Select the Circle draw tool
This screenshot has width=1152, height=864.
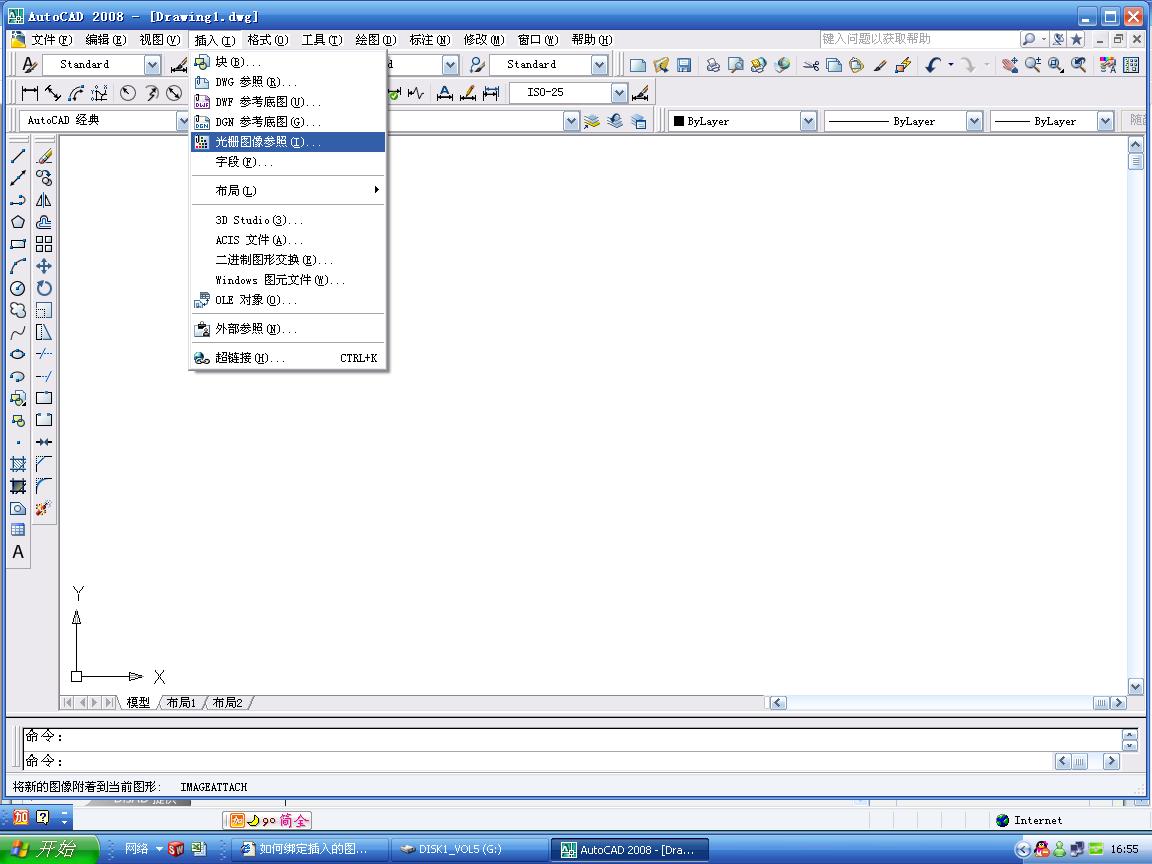pyautogui.click(x=18, y=288)
